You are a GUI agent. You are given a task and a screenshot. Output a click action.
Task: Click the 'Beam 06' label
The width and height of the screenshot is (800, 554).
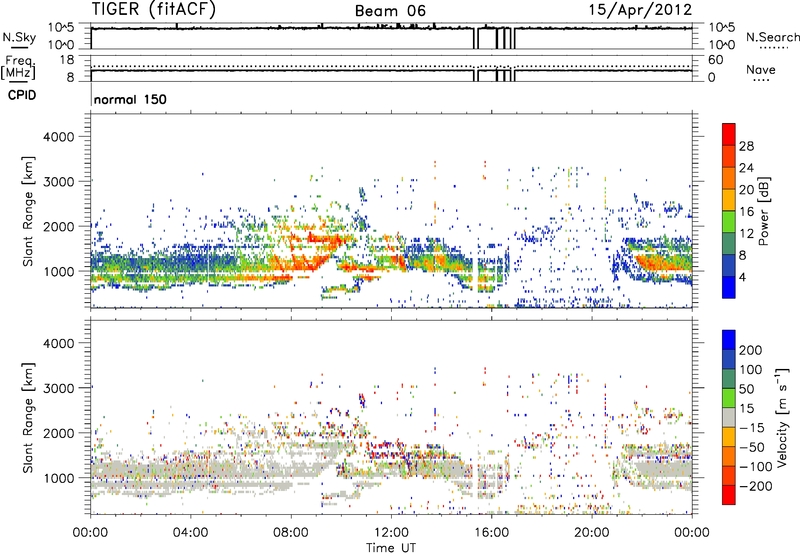click(390, 11)
